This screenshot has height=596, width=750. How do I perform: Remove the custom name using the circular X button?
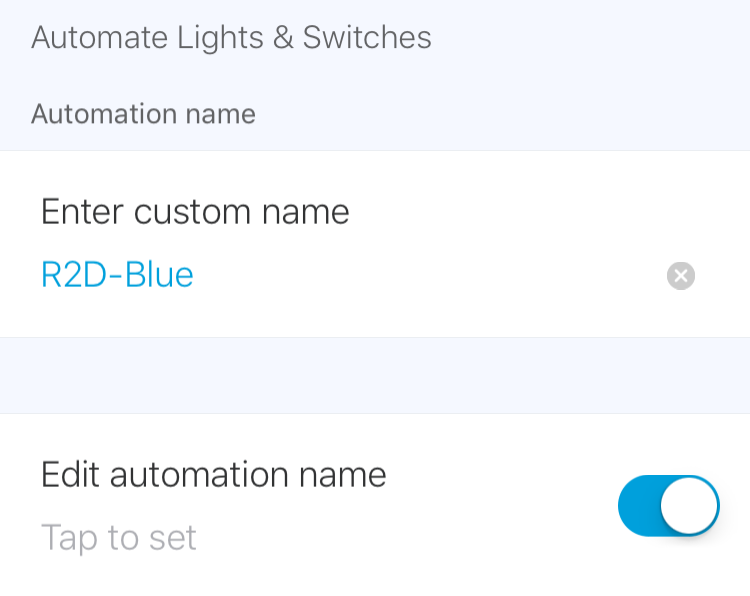click(681, 276)
